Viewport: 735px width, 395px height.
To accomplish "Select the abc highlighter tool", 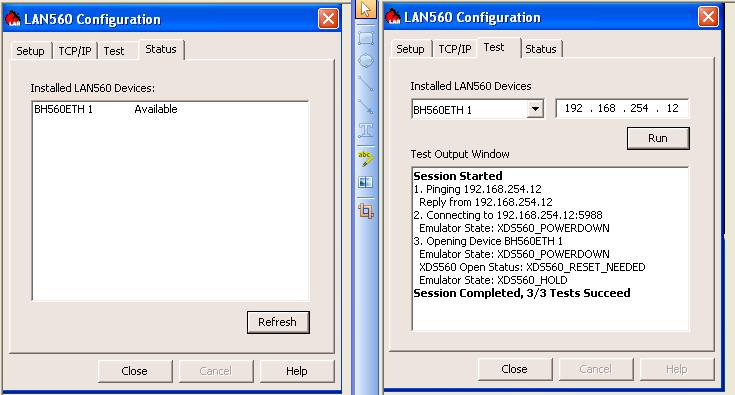I will point(366,159).
